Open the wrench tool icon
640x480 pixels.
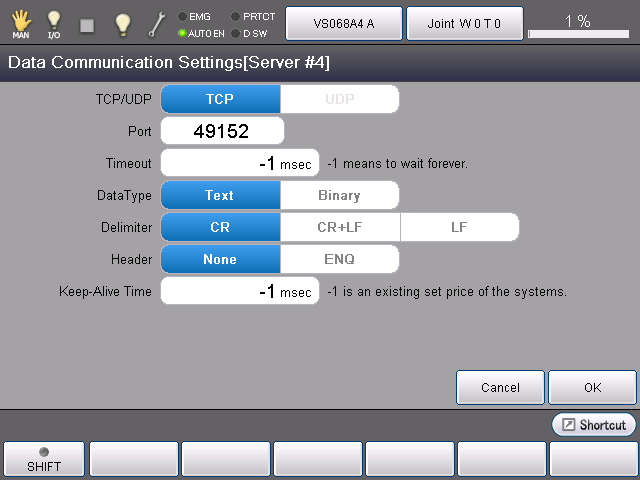156,23
